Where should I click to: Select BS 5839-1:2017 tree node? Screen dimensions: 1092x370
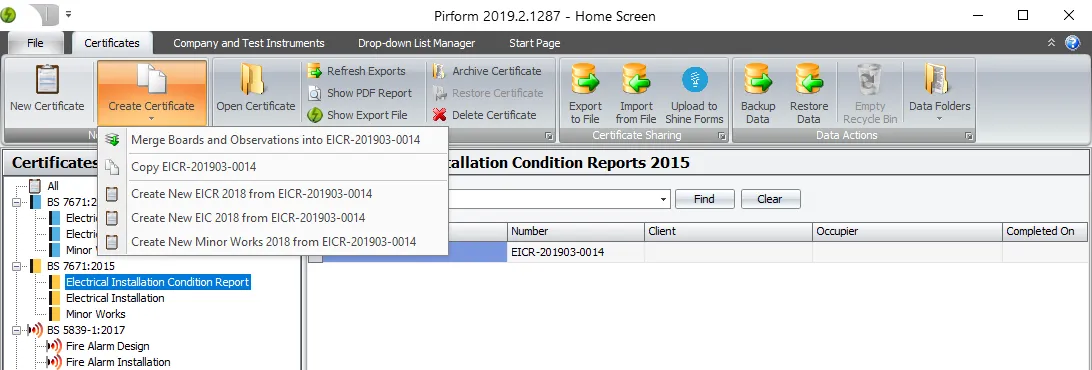click(86, 330)
